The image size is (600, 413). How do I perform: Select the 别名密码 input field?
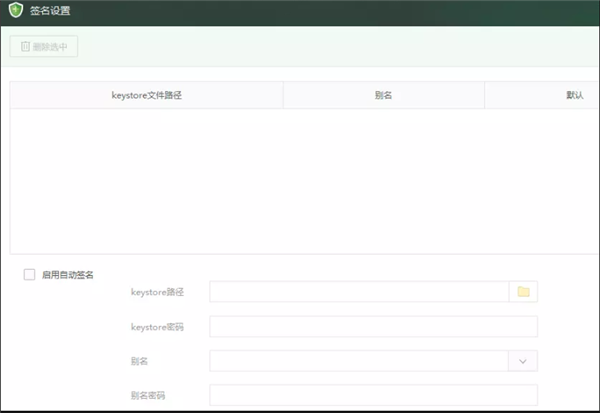pyautogui.click(x=372, y=395)
